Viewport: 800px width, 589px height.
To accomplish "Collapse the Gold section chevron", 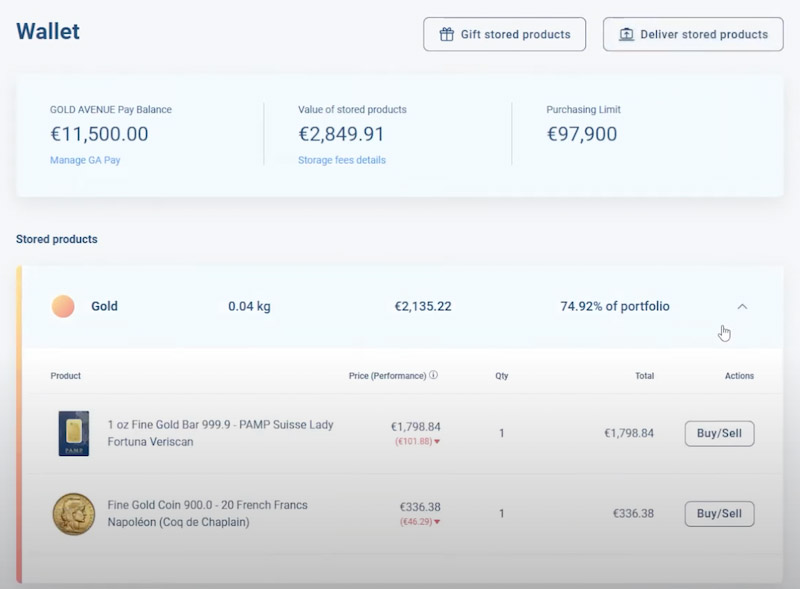I will coord(742,306).
